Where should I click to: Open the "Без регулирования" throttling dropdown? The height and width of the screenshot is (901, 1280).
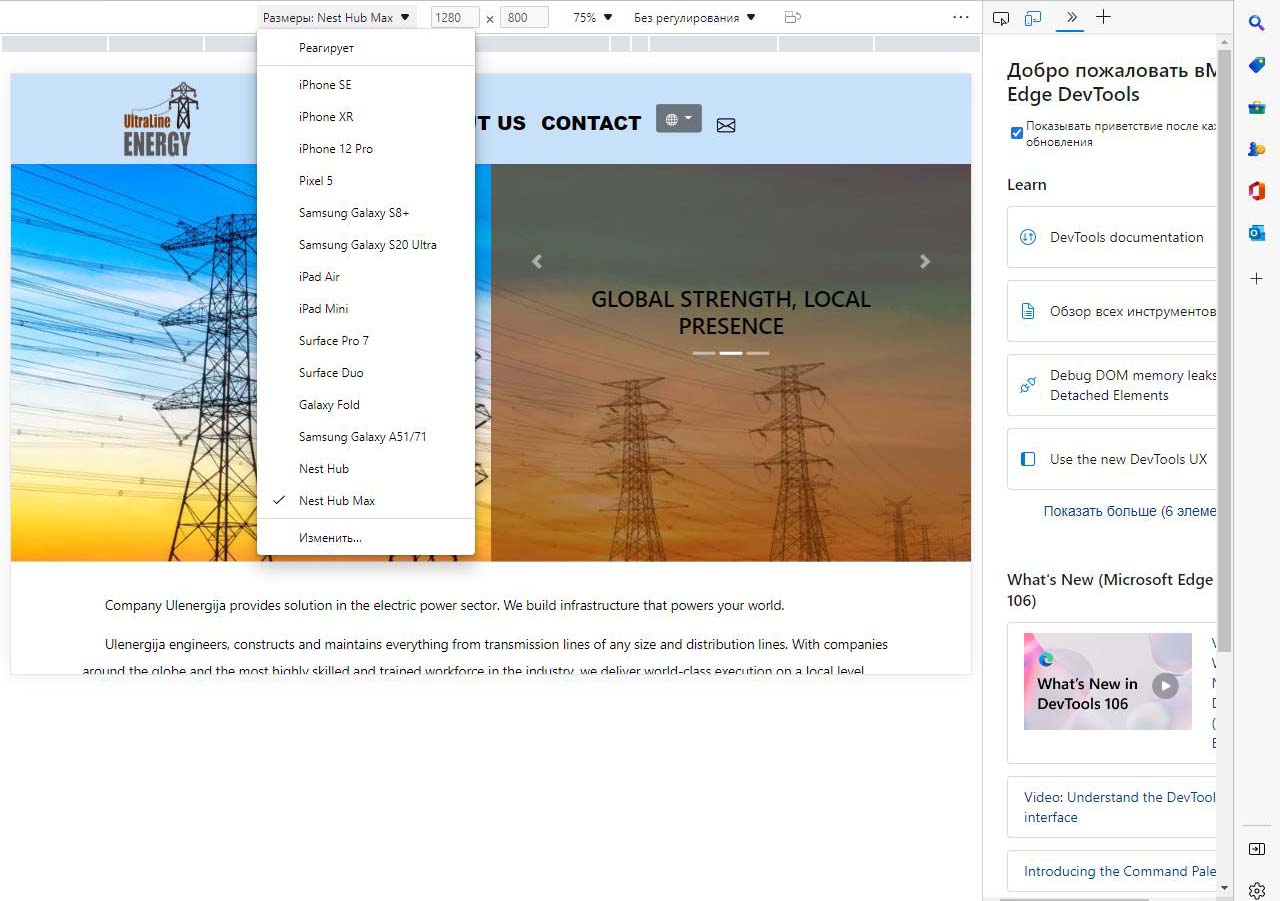point(695,17)
